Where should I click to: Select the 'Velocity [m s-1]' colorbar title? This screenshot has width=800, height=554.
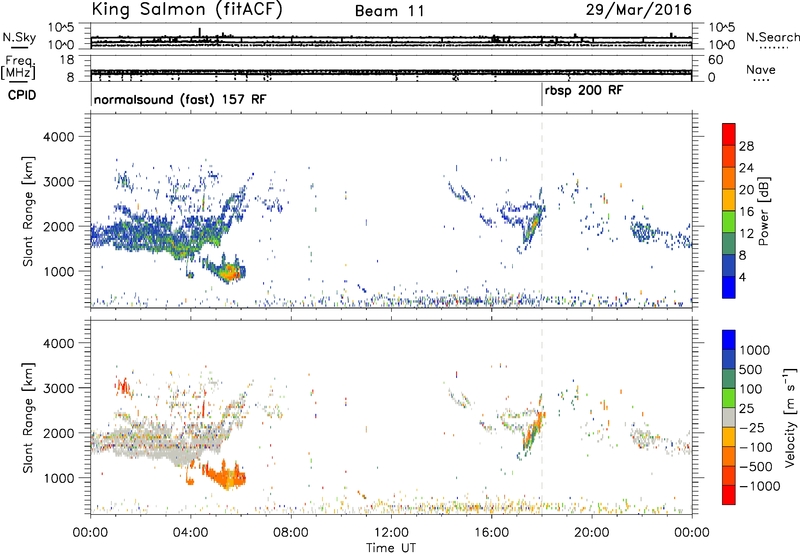[x=790, y=417]
